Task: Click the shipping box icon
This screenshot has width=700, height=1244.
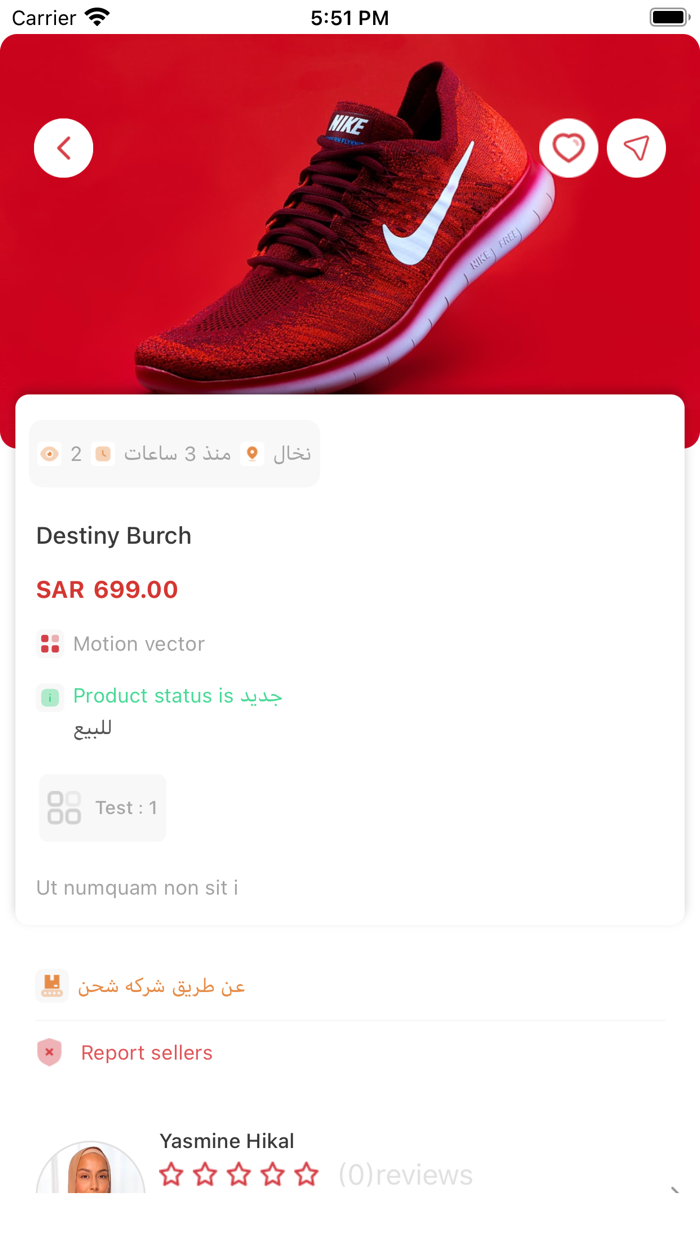Action: 52,986
